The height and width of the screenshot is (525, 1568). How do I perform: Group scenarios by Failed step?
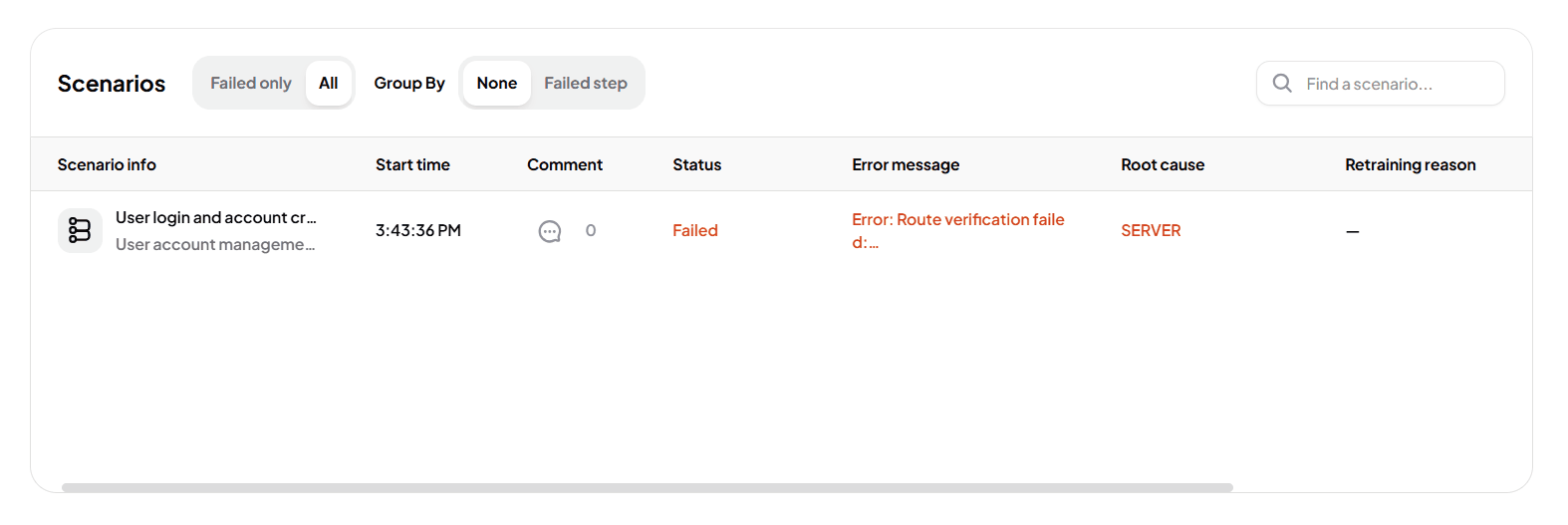pos(586,83)
